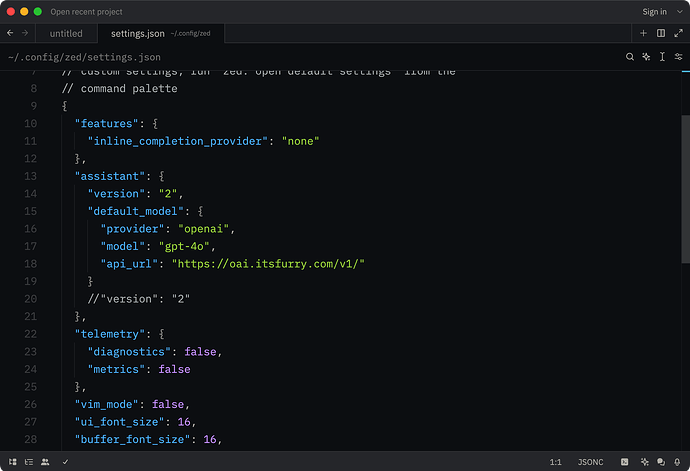
Task: Click the "metrics" key
Action: [116, 369]
